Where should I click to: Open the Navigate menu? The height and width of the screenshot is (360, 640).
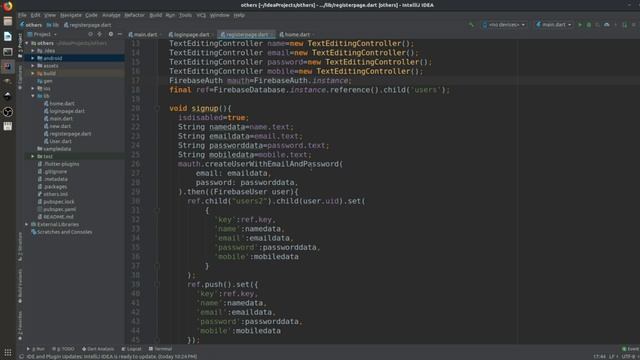pos(71,15)
